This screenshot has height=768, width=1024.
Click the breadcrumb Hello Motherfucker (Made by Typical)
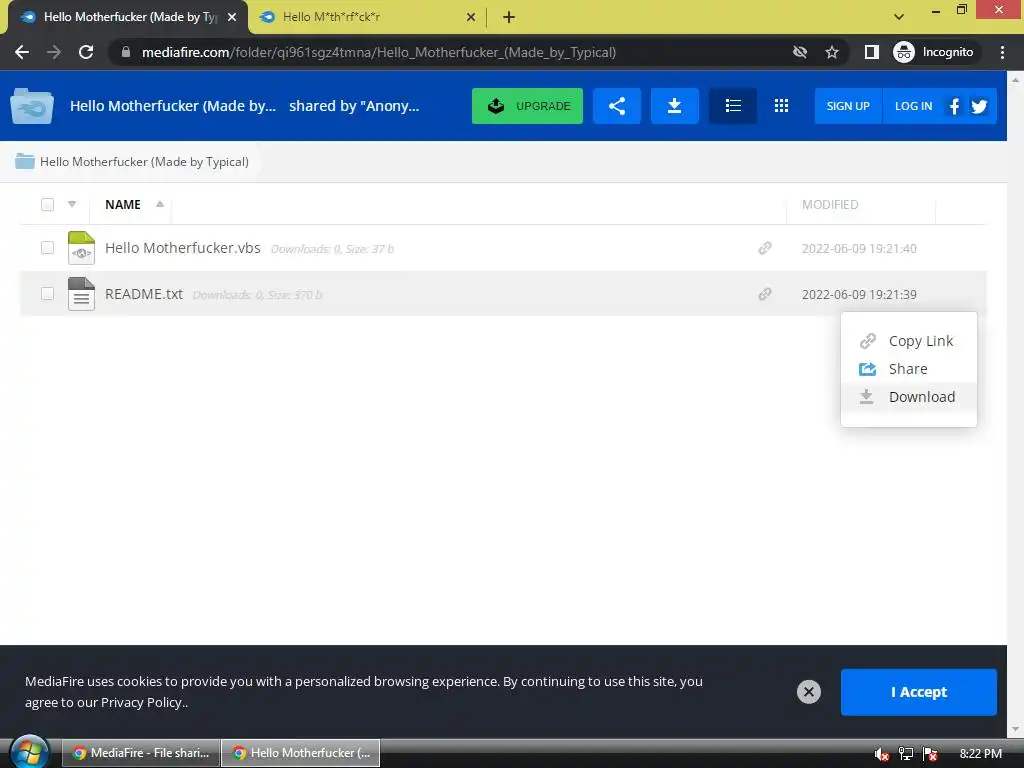point(144,161)
